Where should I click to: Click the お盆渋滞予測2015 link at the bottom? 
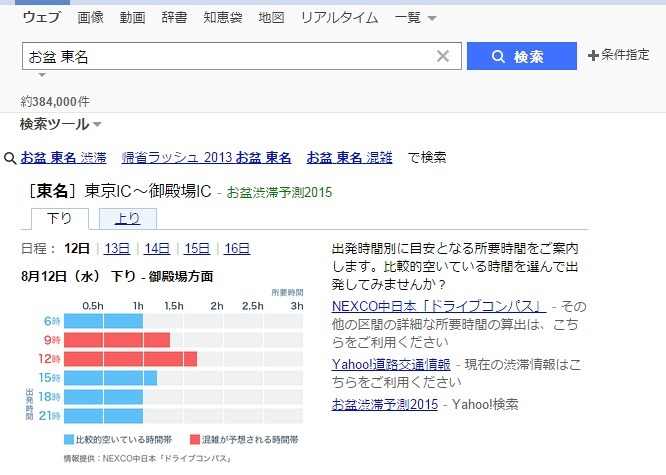point(385,404)
